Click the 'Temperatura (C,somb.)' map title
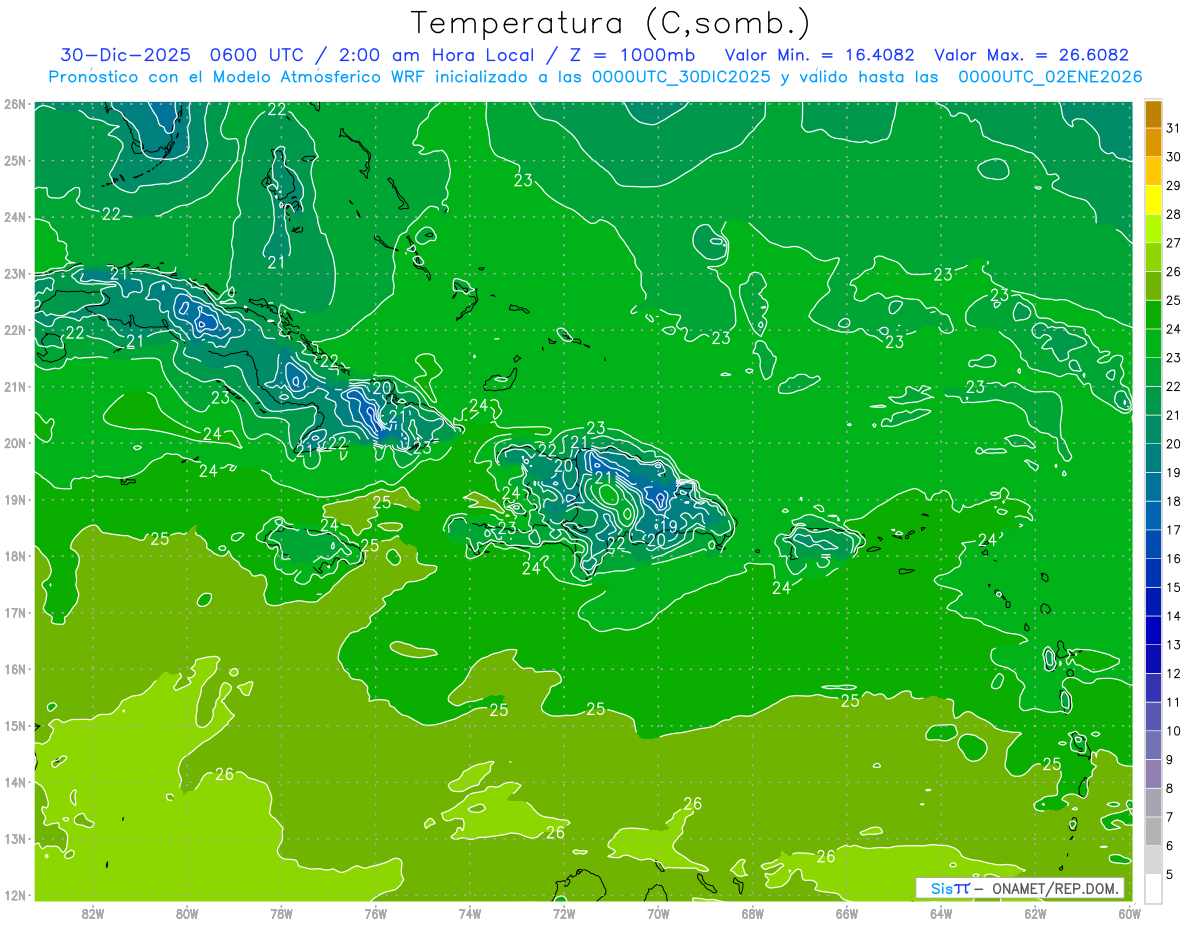This screenshot has height=927, width=1200. (x=611, y=23)
